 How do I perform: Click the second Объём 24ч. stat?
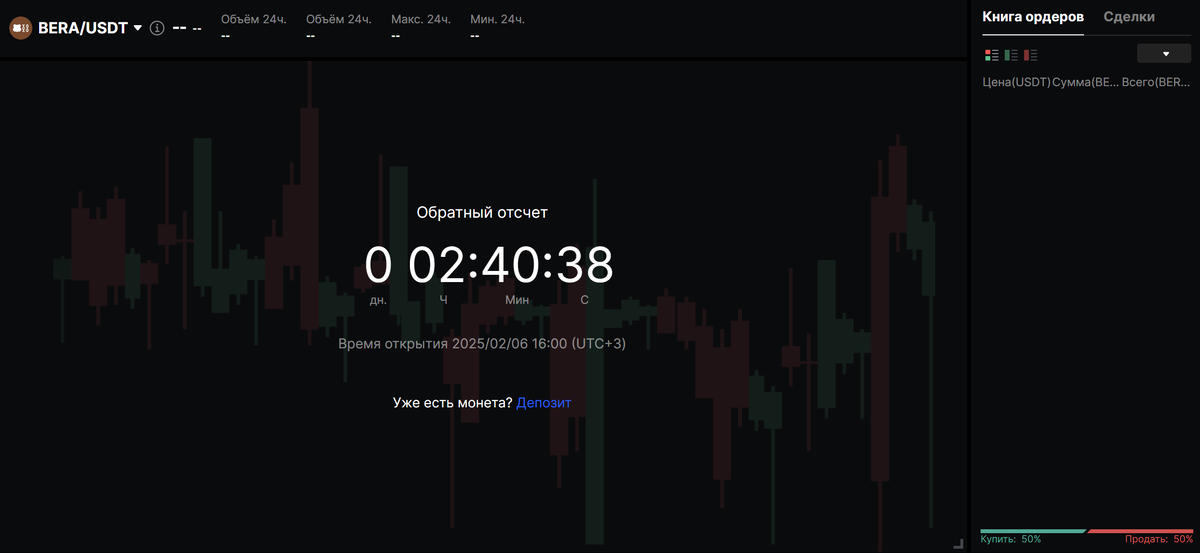click(x=339, y=27)
